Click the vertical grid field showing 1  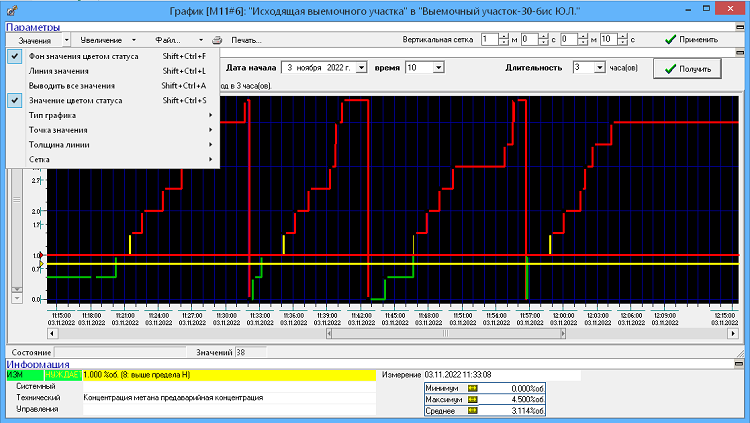coord(490,39)
